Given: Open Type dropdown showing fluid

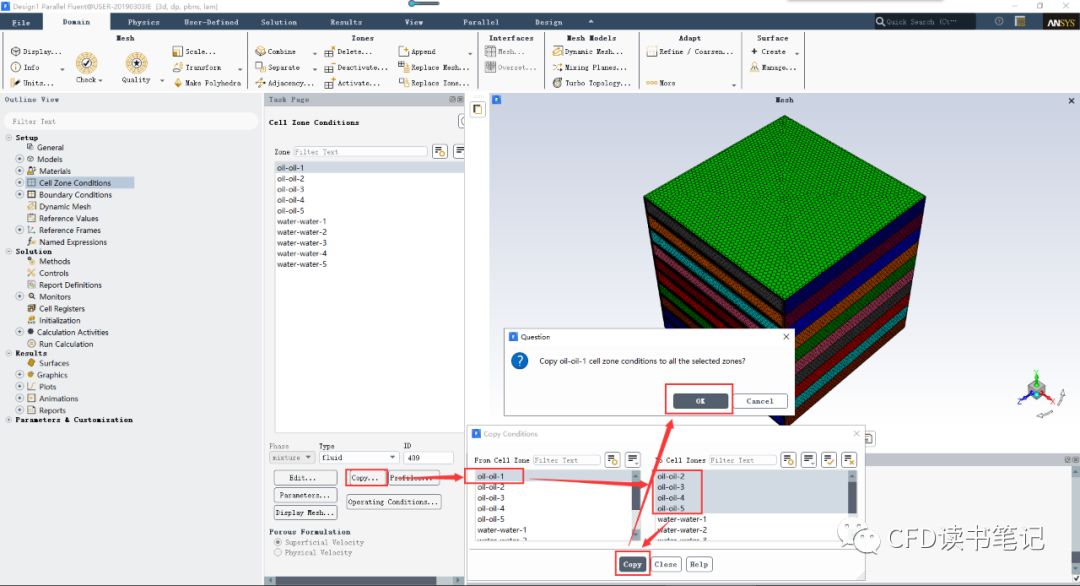Looking at the screenshot, I should (359, 457).
